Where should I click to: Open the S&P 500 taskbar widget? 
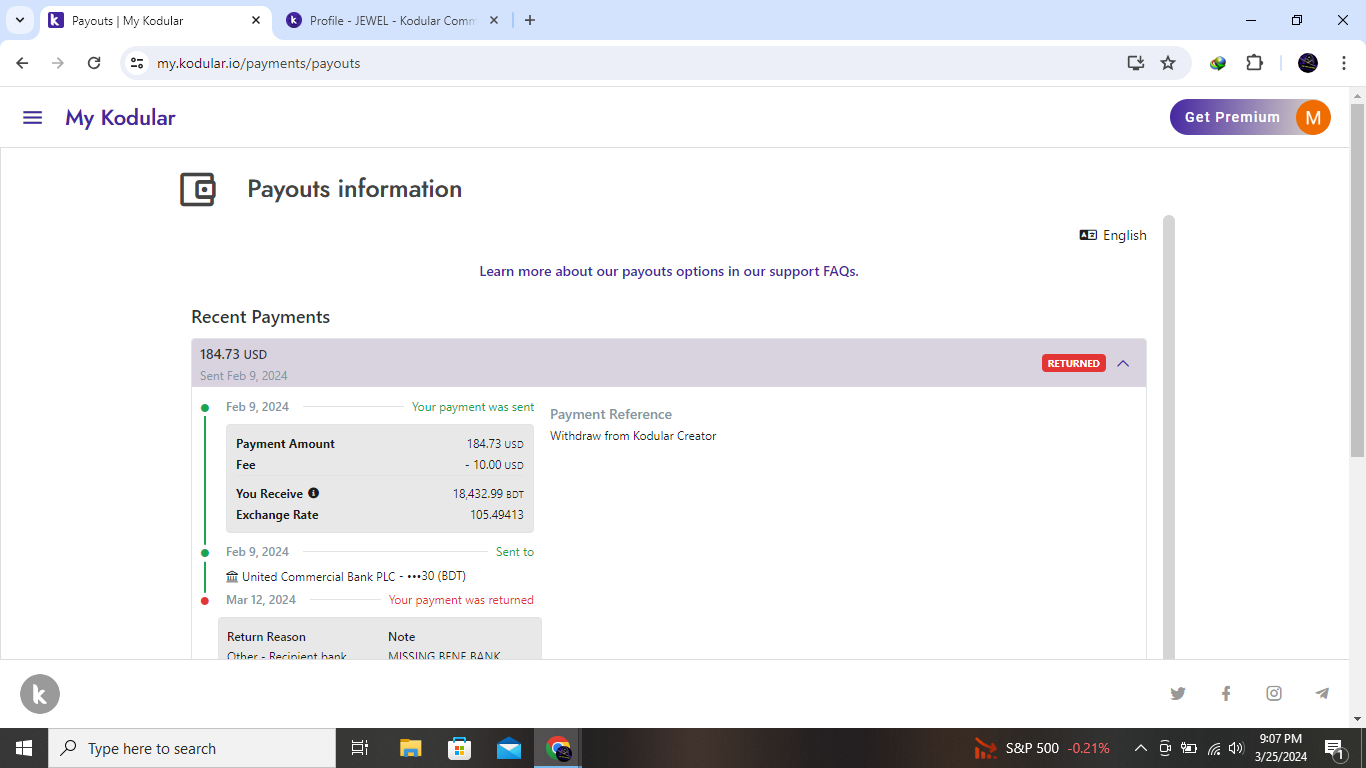coord(1042,748)
